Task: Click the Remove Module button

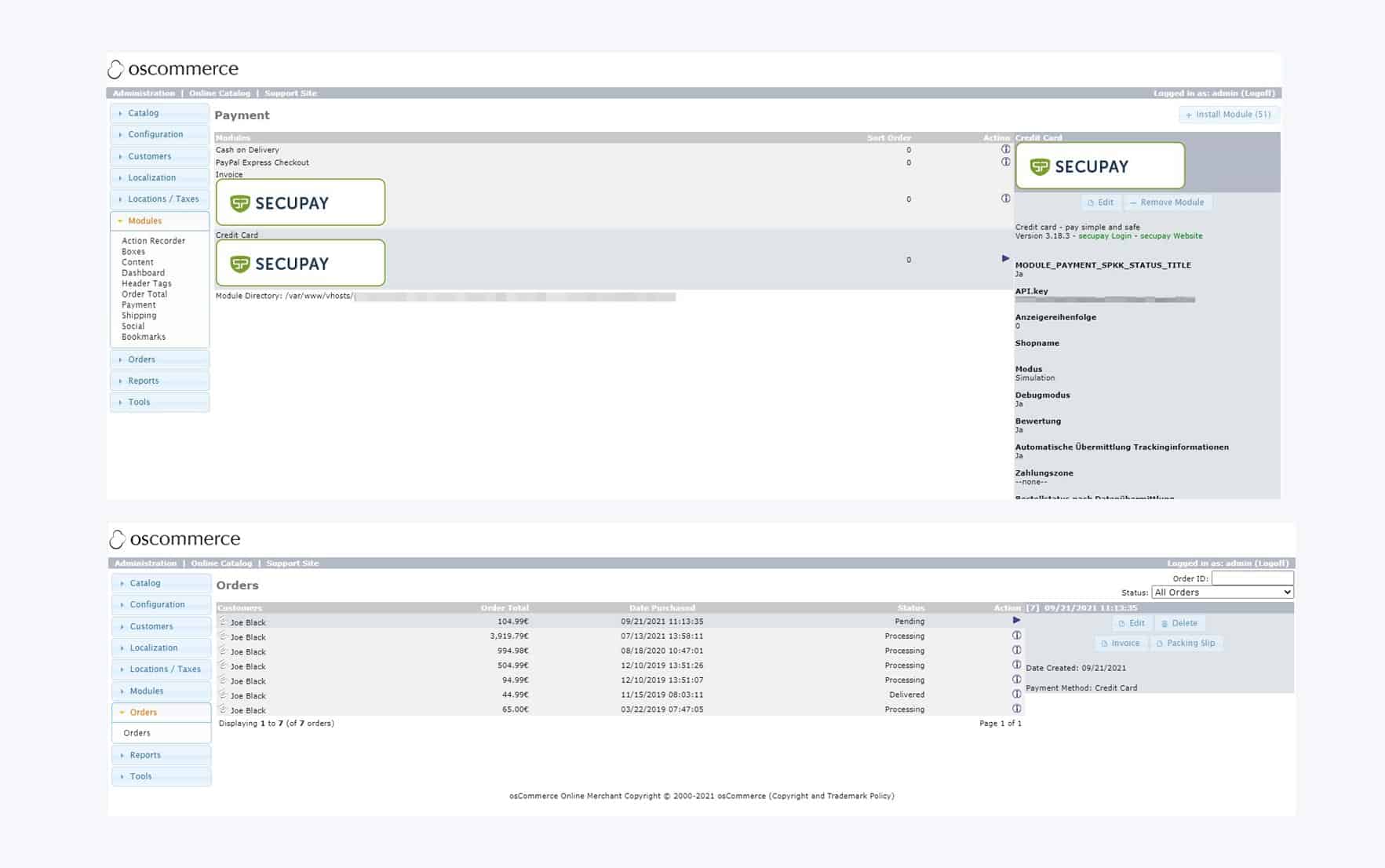Action: [1168, 202]
